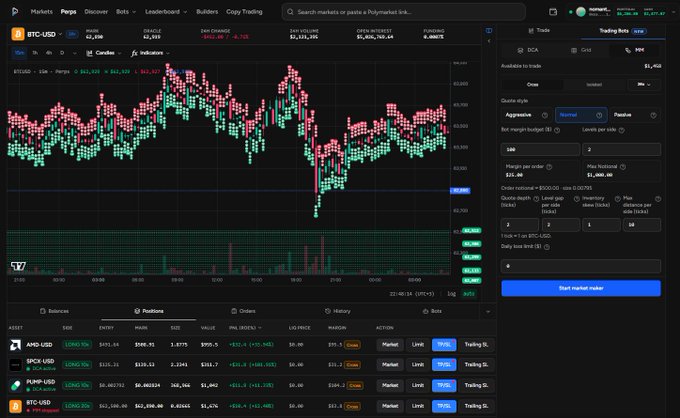Open help for Normal quote style
The height and width of the screenshot is (418, 680).
tap(599, 115)
